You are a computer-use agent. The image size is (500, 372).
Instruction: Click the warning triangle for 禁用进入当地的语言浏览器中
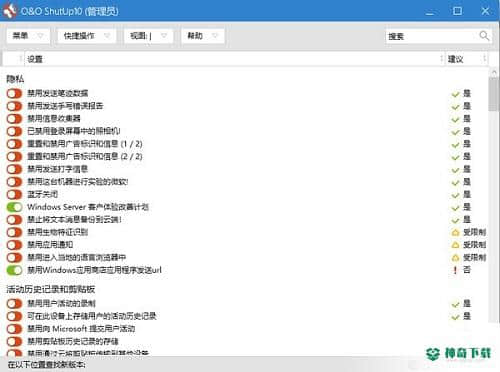coord(455,258)
